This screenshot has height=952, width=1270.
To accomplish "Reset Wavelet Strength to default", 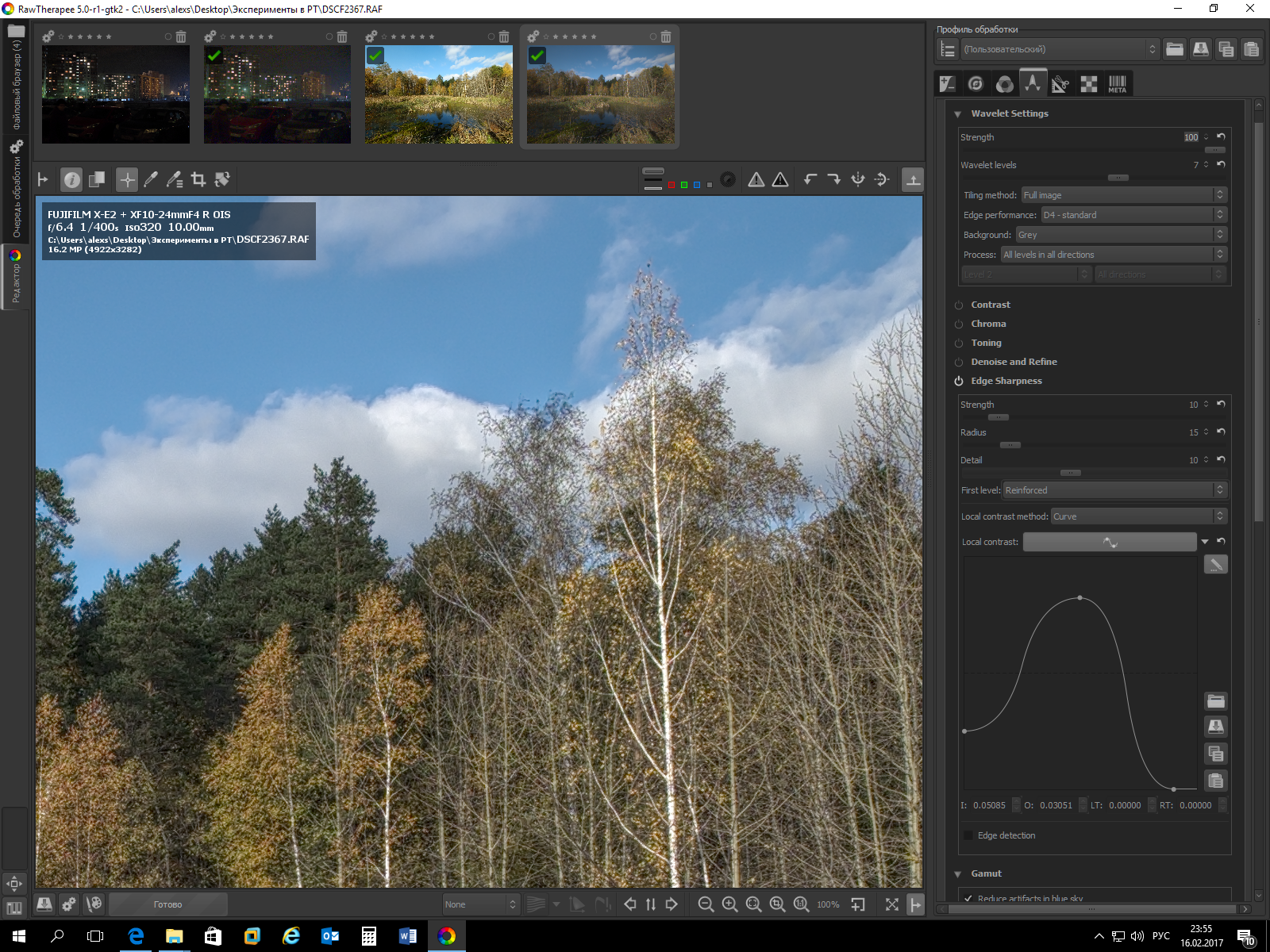I will [x=1221, y=136].
